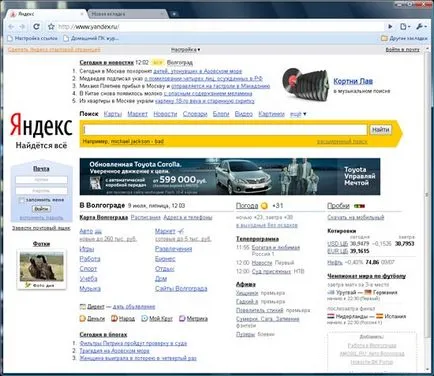Open Сайты Волгограда link

tap(181, 289)
